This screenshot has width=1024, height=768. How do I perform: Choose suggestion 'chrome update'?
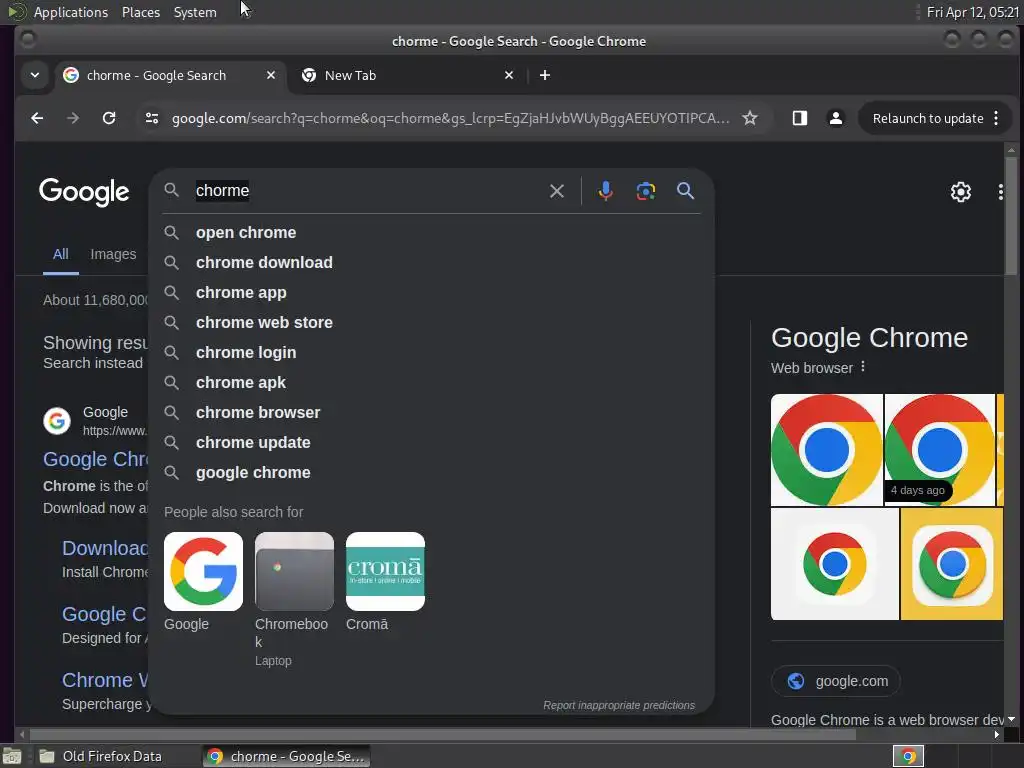(x=431, y=443)
